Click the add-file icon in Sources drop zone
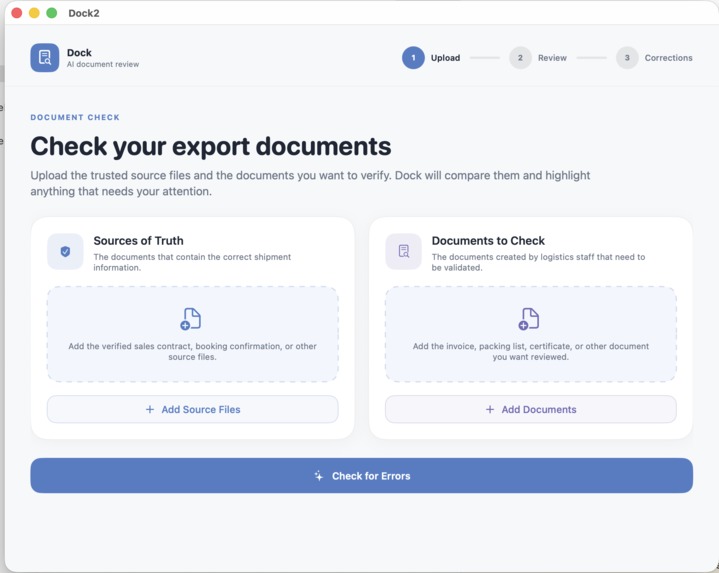Image resolution: width=719 pixels, height=573 pixels. 191,319
